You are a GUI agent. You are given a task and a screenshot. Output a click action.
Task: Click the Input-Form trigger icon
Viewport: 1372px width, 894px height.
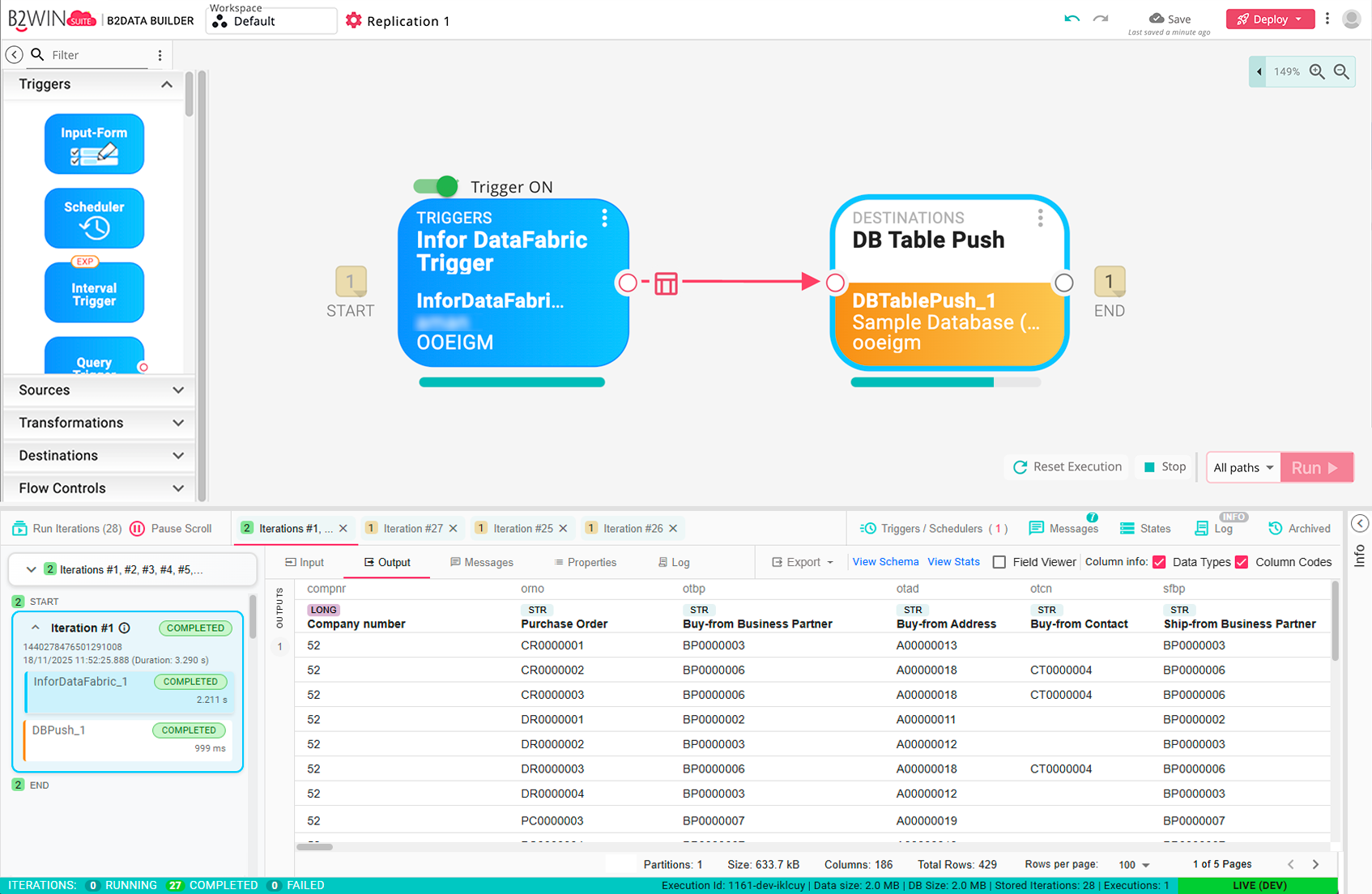(x=94, y=144)
